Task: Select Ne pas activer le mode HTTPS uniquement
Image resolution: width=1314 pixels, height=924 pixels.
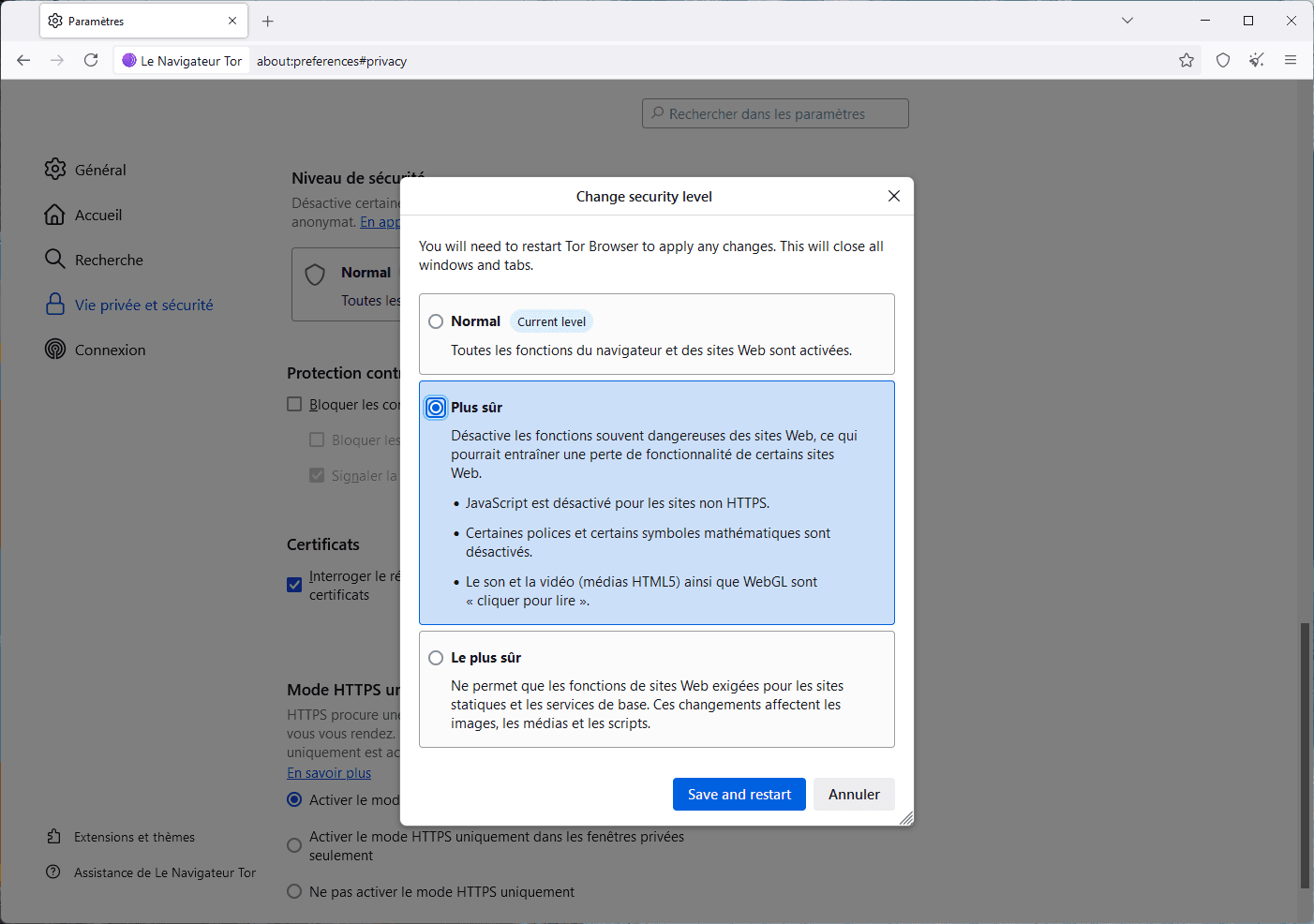Action: pyautogui.click(x=294, y=891)
